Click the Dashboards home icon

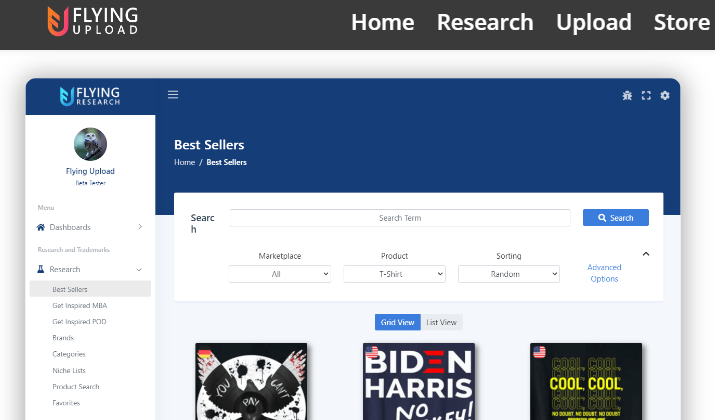pos(41,227)
